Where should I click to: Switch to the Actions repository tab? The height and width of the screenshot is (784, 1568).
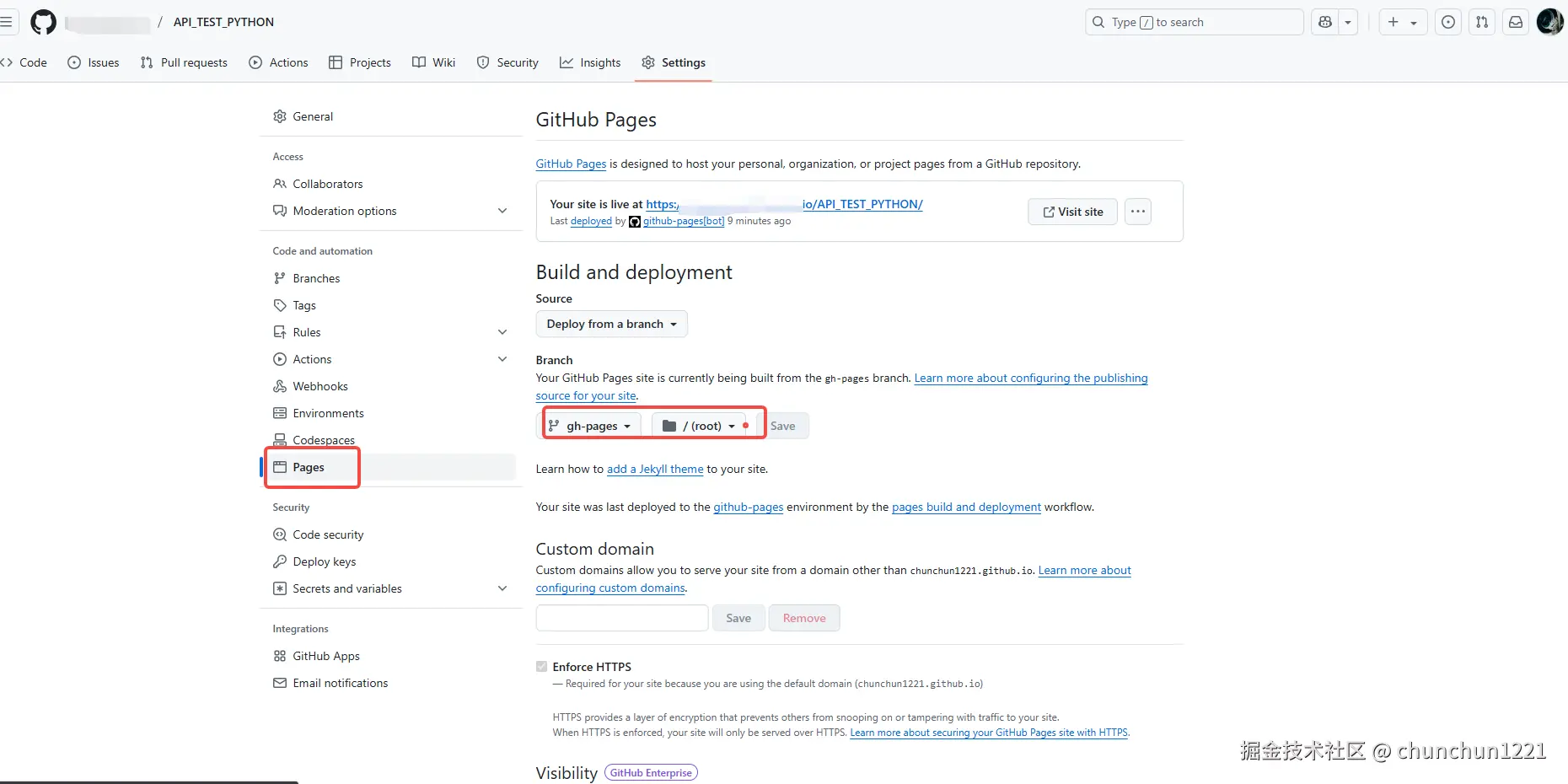pos(279,62)
